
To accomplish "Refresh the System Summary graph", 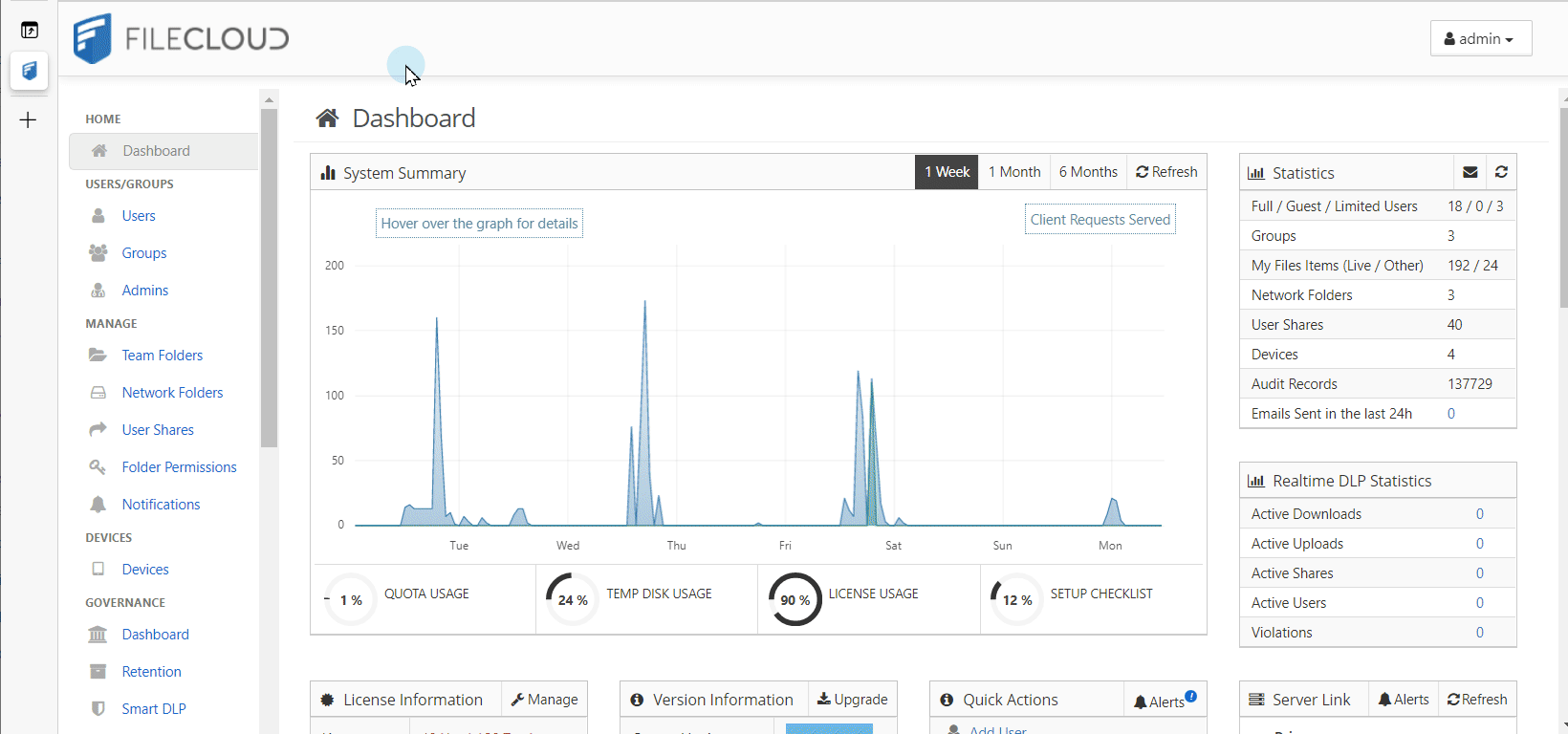I will tap(1166, 172).
